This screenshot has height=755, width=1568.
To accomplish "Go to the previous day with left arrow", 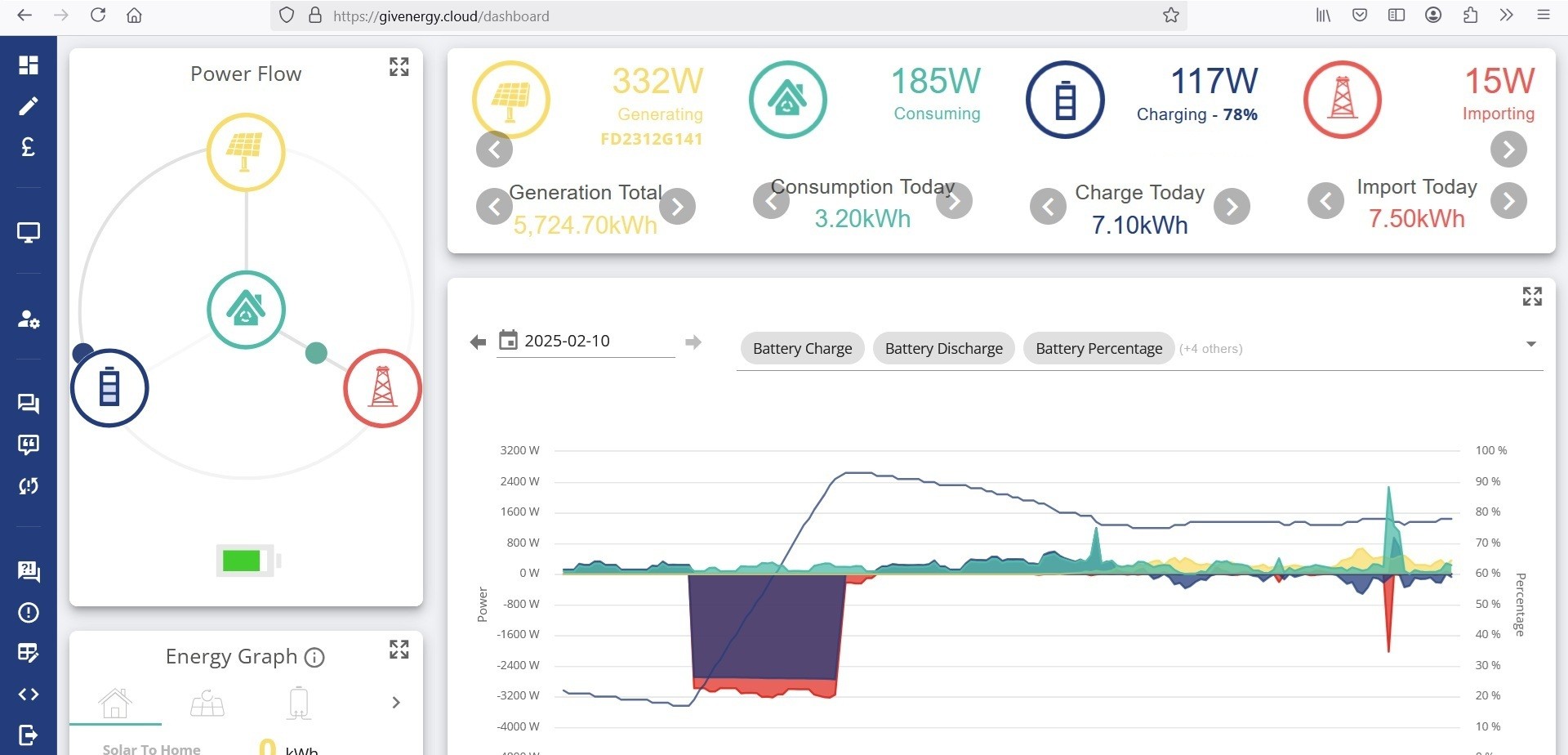I will point(478,342).
